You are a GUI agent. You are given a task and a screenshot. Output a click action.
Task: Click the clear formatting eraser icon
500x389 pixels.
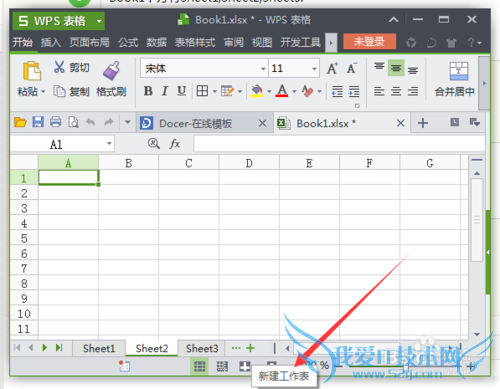point(307,91)
